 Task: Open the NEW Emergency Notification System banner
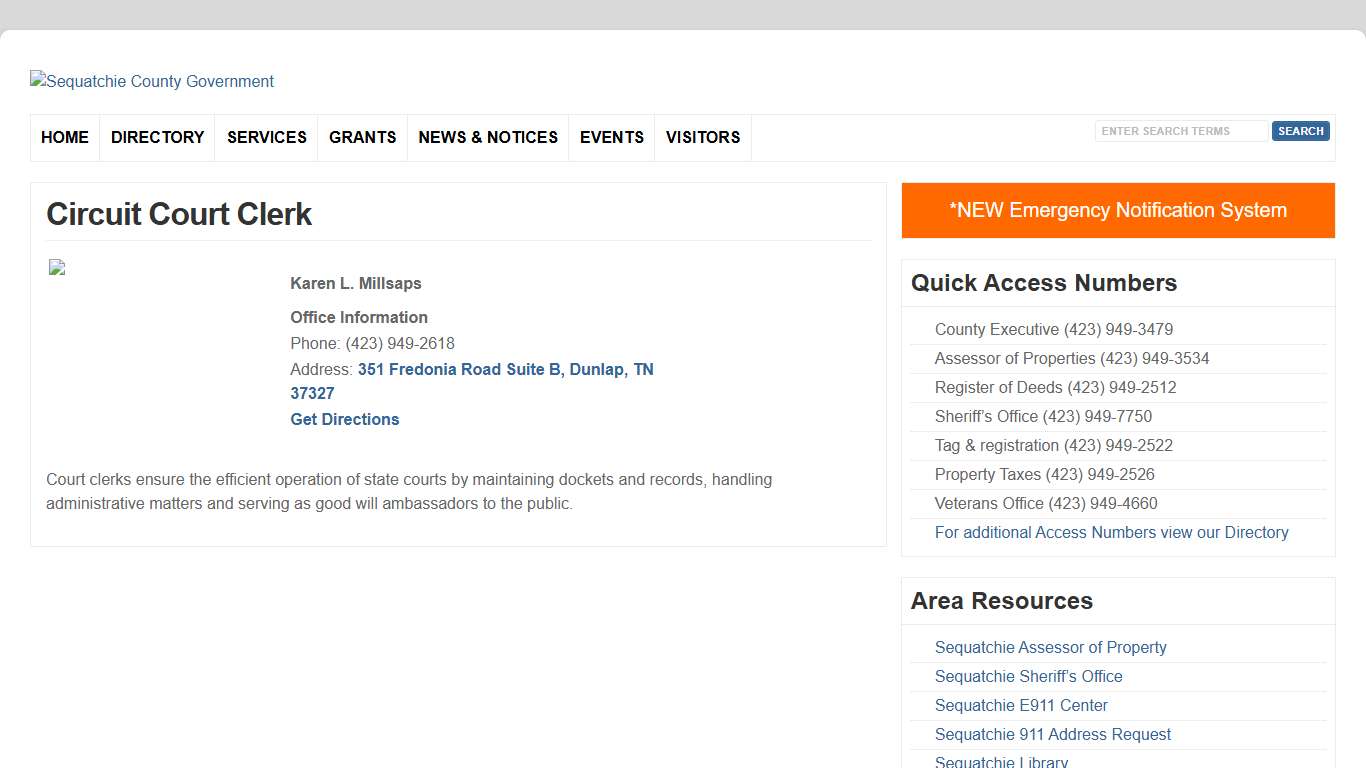coord(1118,211)
